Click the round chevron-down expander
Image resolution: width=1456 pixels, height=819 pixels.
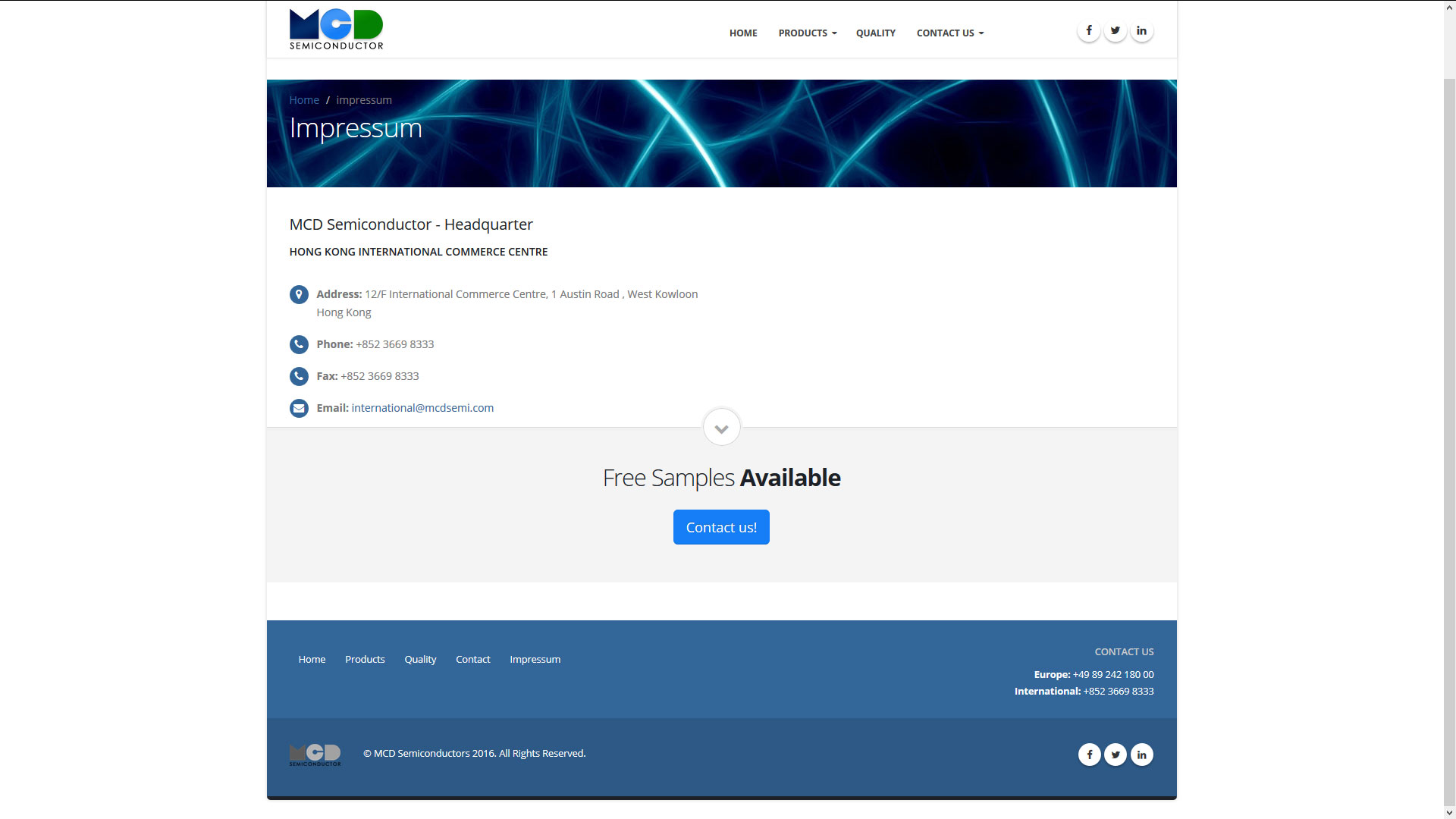[721, 428]
